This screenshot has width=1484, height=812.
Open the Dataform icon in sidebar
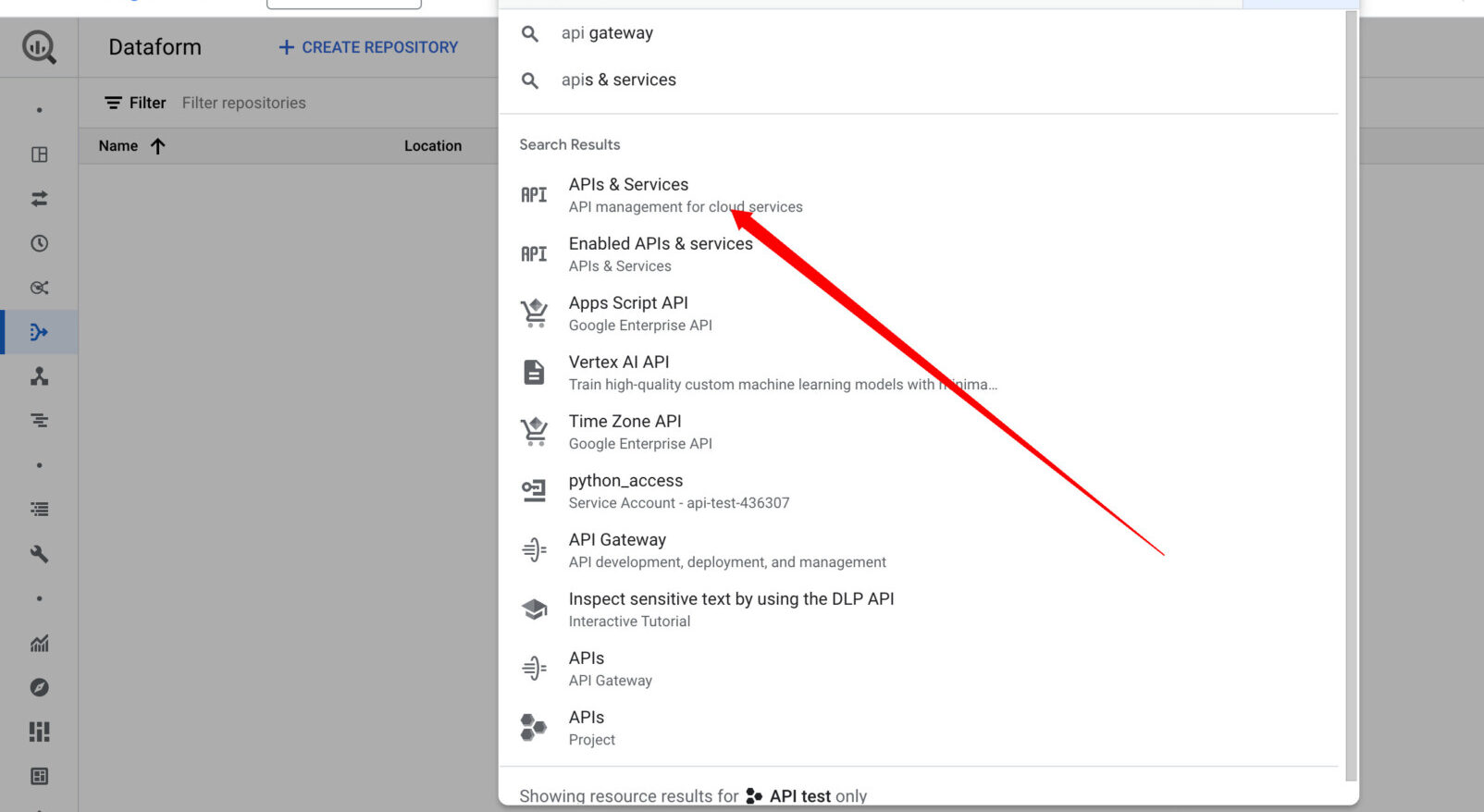click(39, 332)
